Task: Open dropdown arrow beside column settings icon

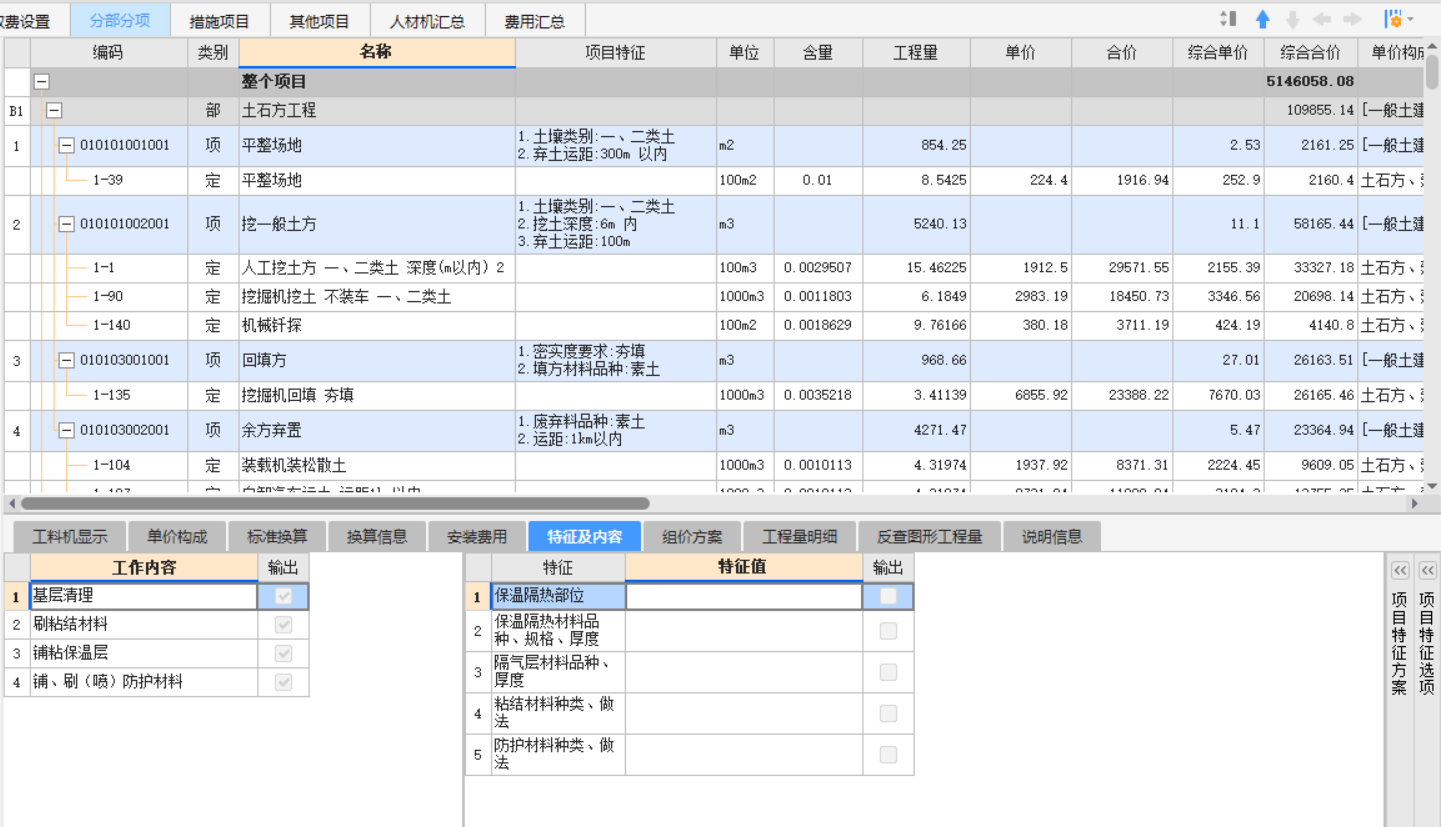Action: pos(1411,19)
